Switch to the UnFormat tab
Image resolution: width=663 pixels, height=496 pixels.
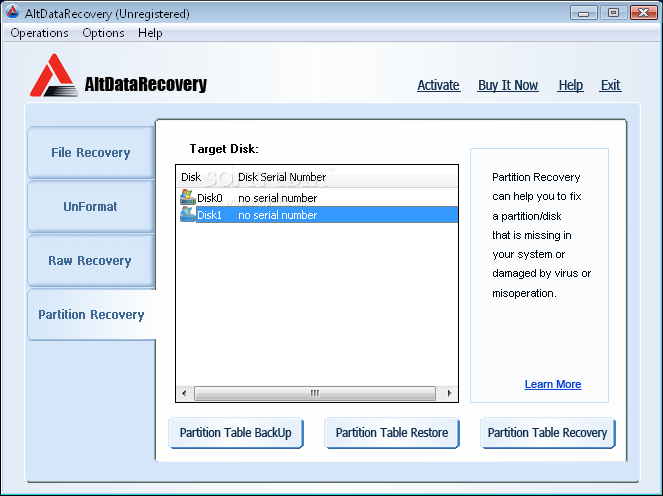pyautogui.click(x=90, y=206)
